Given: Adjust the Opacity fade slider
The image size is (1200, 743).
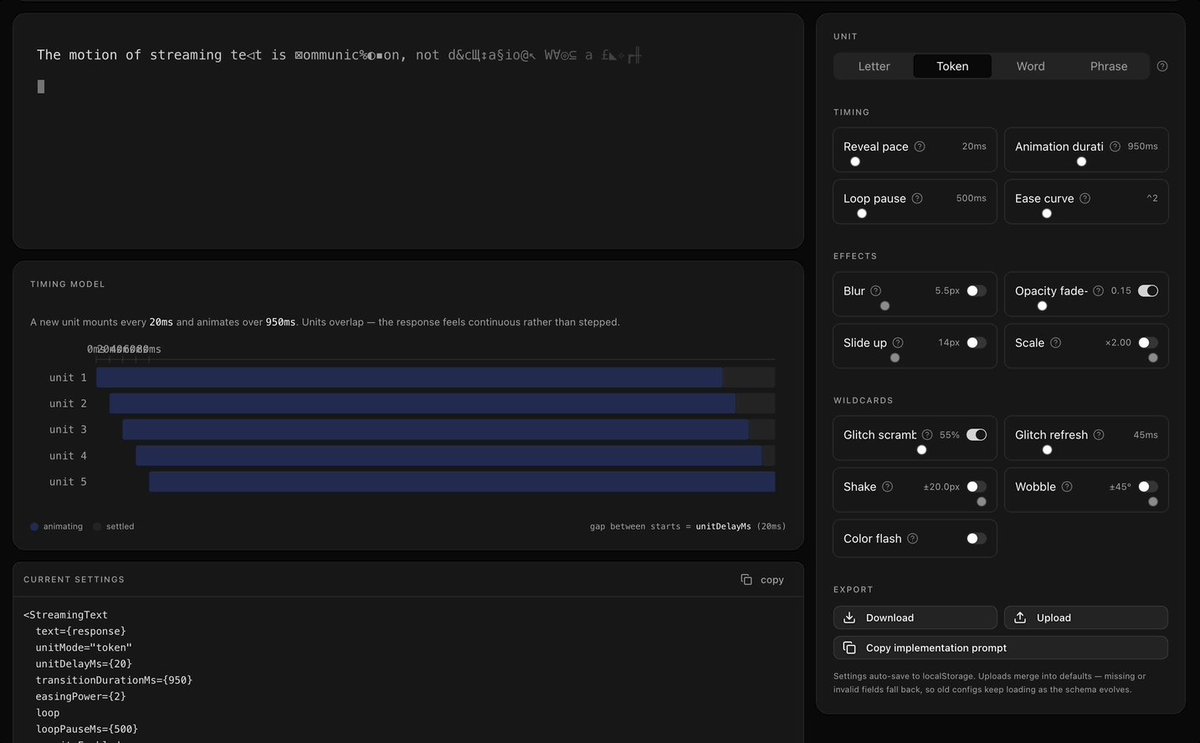Looking at the screenshot, I should tap(1042, 306).
